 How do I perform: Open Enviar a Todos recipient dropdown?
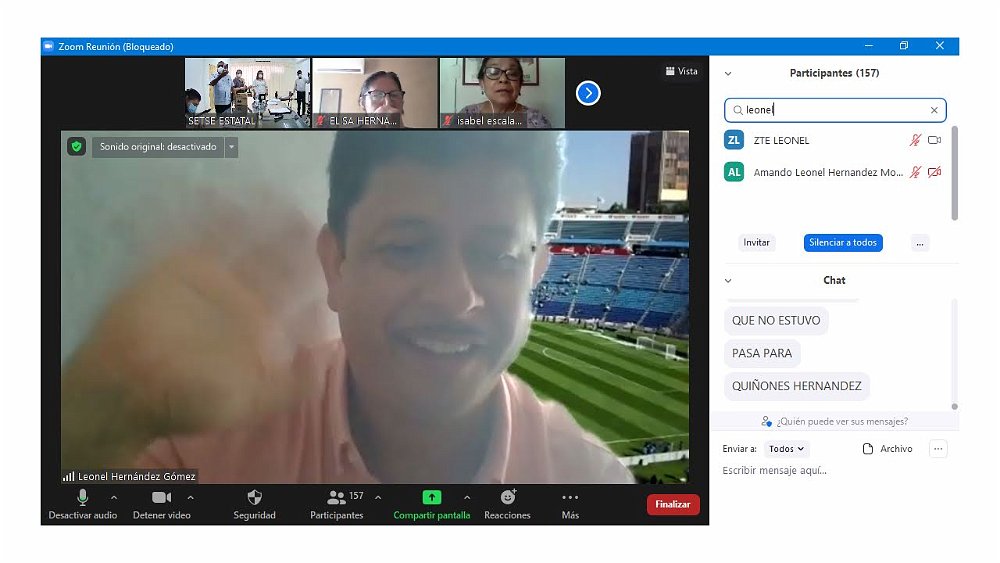[x=787, y=449]
